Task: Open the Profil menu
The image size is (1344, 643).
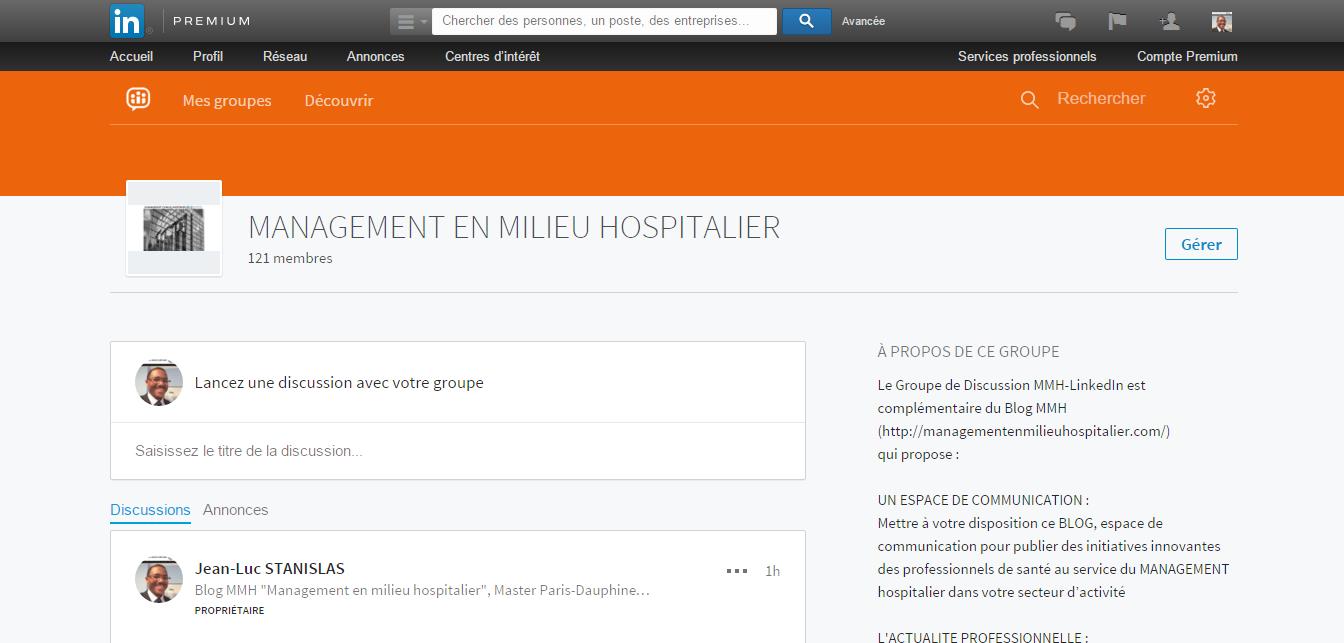Action: 208,57
